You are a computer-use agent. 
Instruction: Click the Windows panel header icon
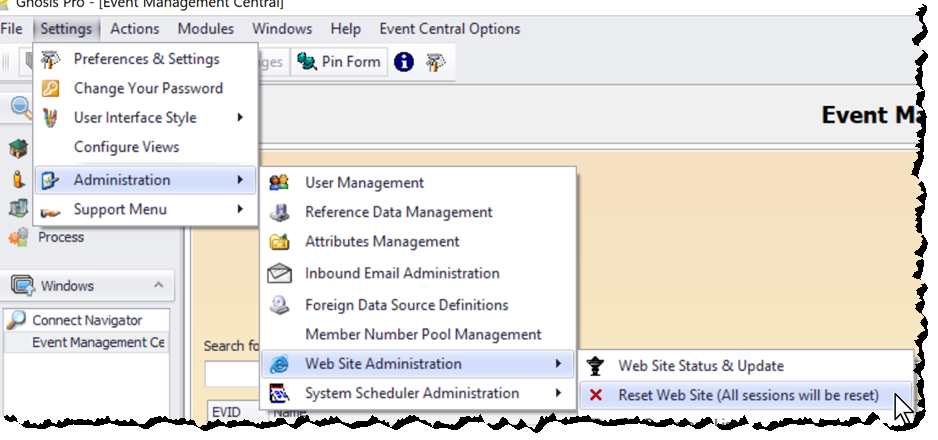point(23,285)
